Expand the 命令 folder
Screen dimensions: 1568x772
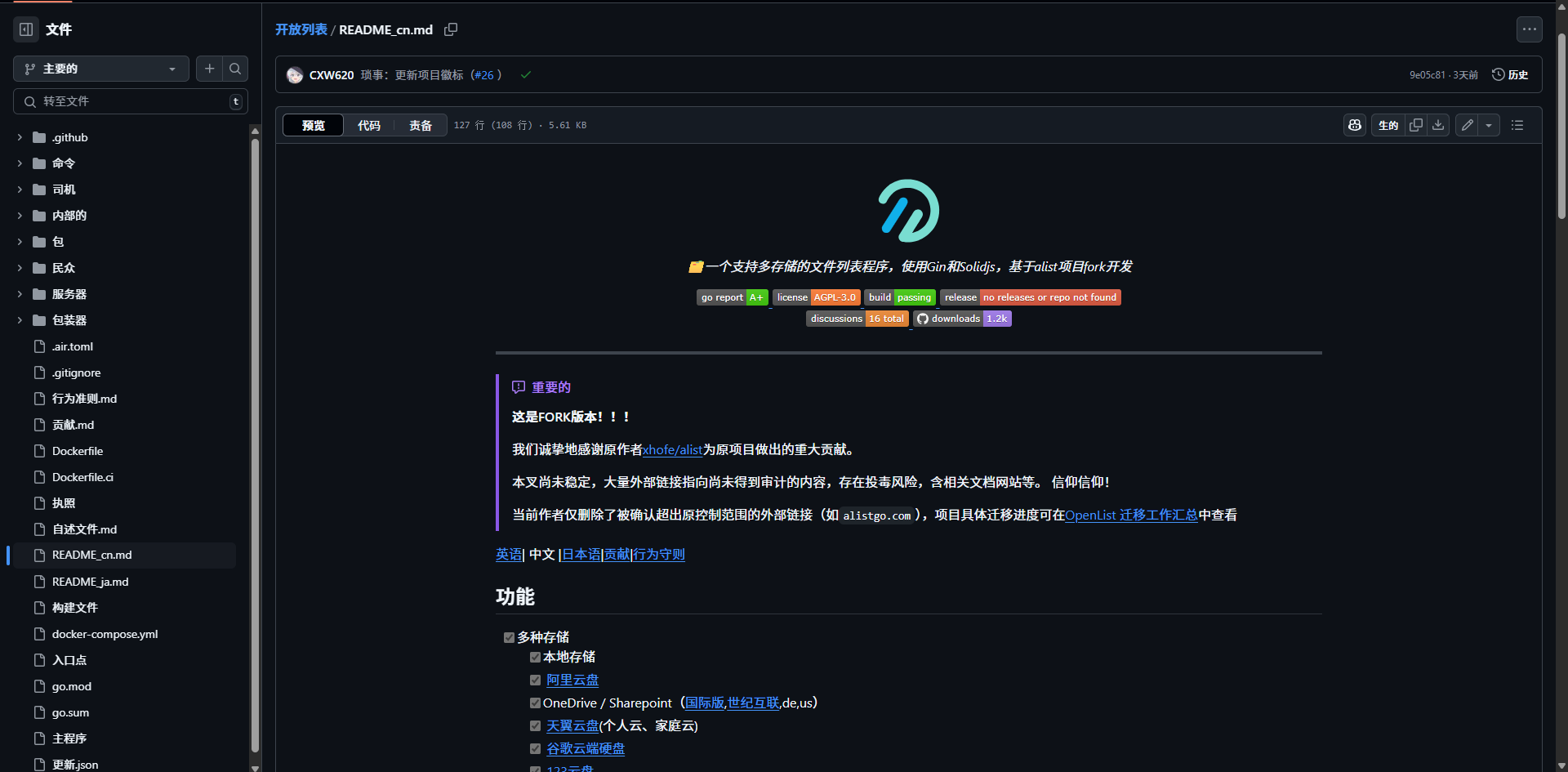pyautogui.click(x=20, y=163)
